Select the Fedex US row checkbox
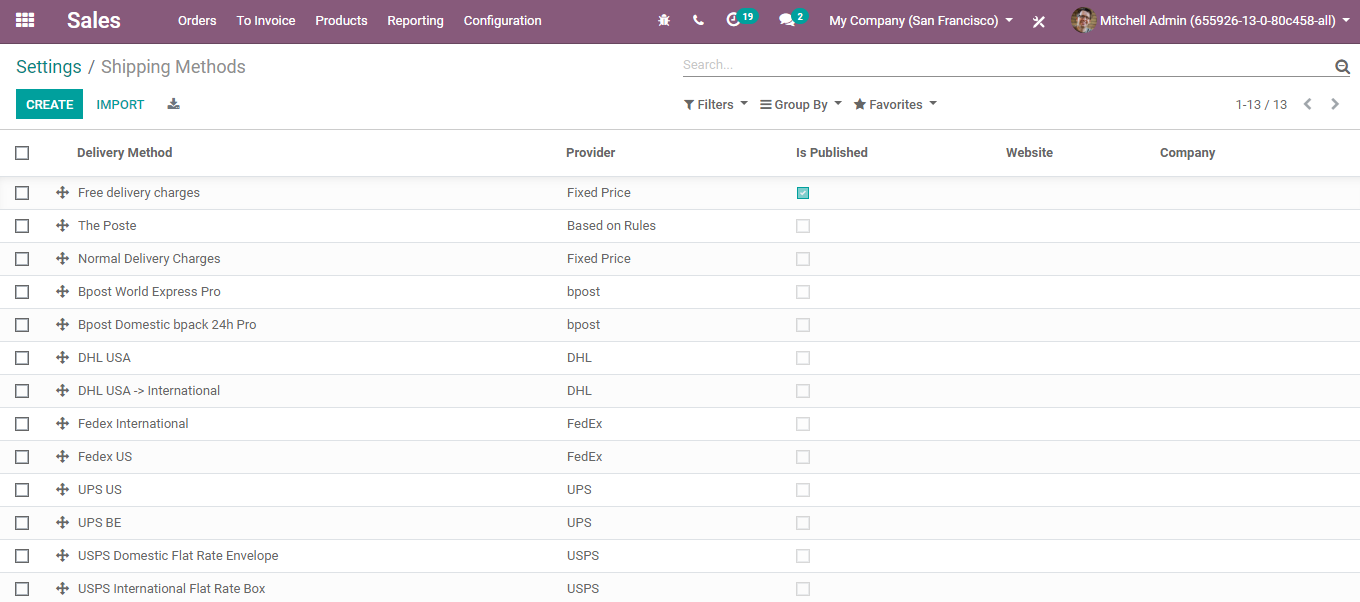Image resolution: width=1360 pixels, height=602 pixels. (x=22, y=457)
